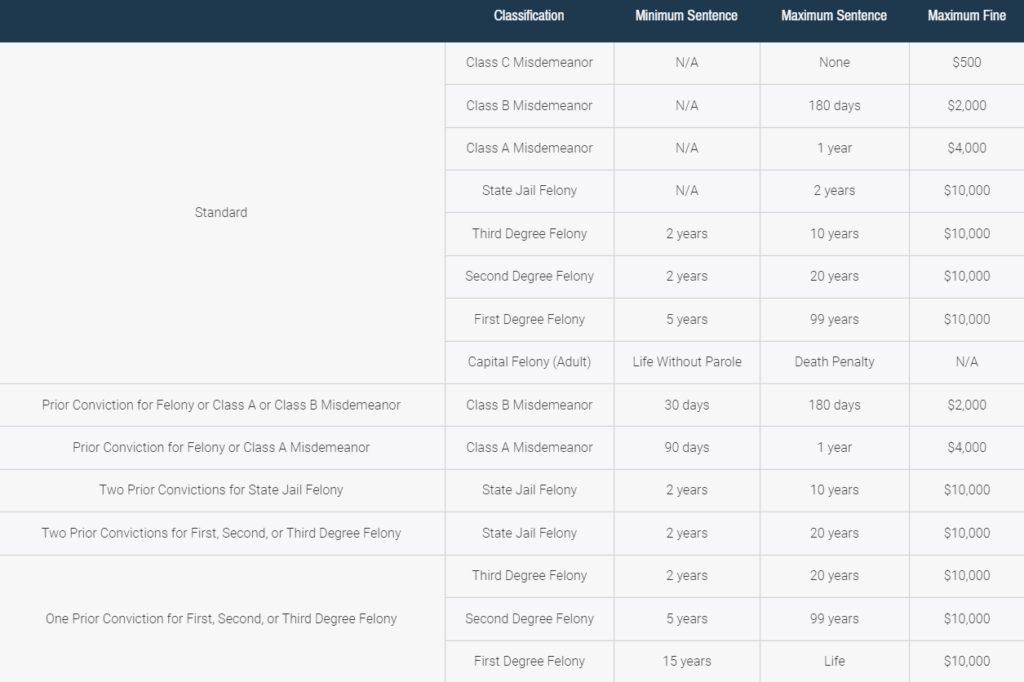Click the 90 days minimum sentence cell
Image resolution: width=1024 pixels, height=682 pixels.
pyautogui.click(x=686, y=447)
